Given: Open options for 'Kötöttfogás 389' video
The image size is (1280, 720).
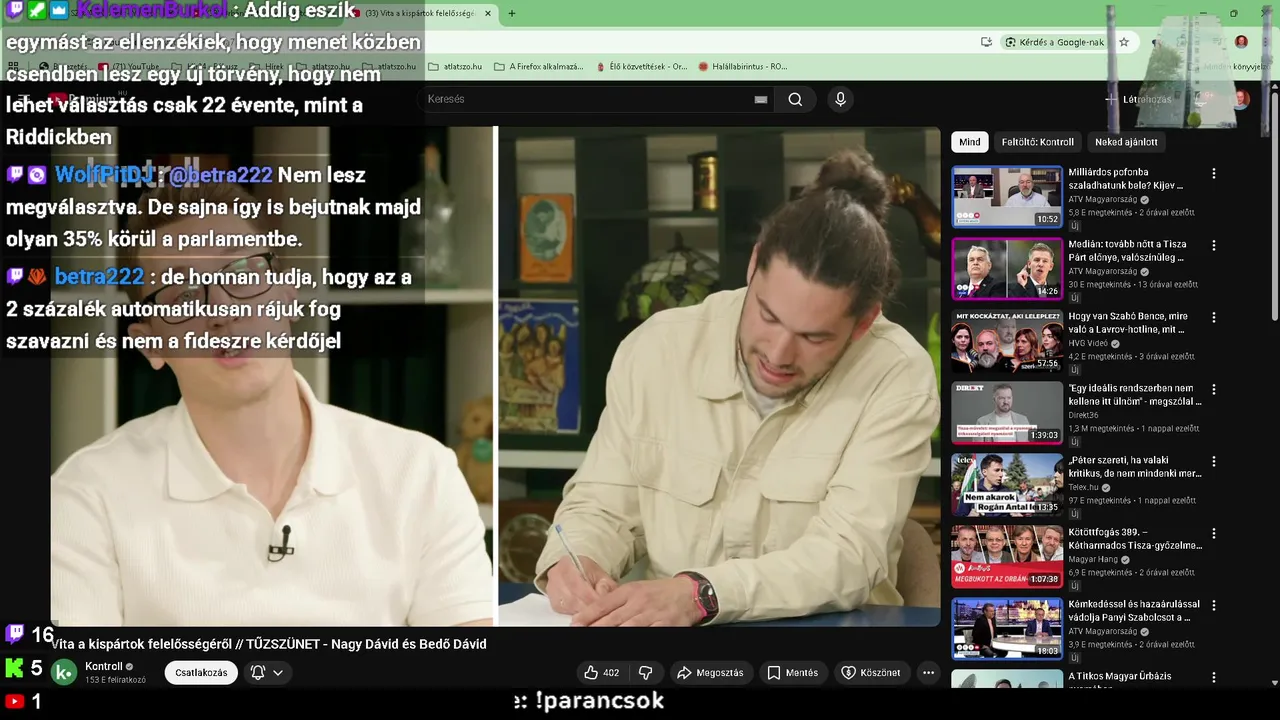Looking at the screenshot, I should pos(1214,533).
